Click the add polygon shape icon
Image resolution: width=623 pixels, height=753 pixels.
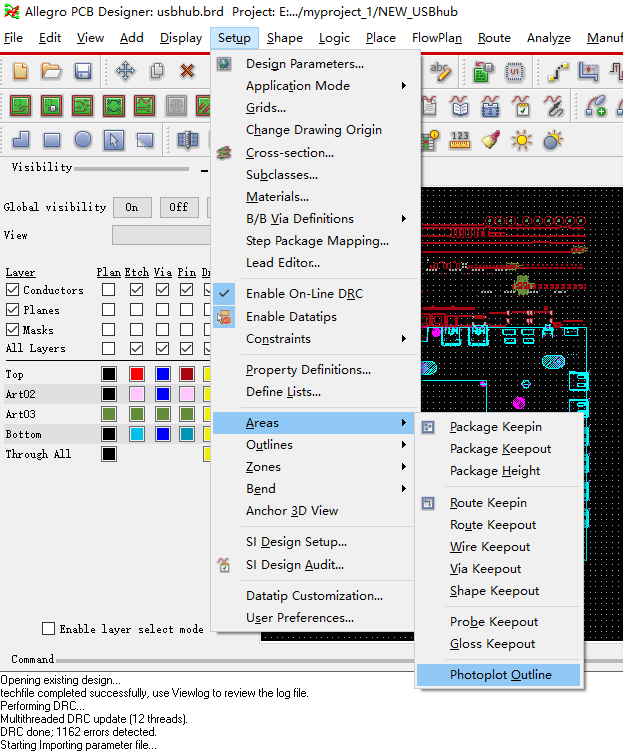[x=21, y=140]
